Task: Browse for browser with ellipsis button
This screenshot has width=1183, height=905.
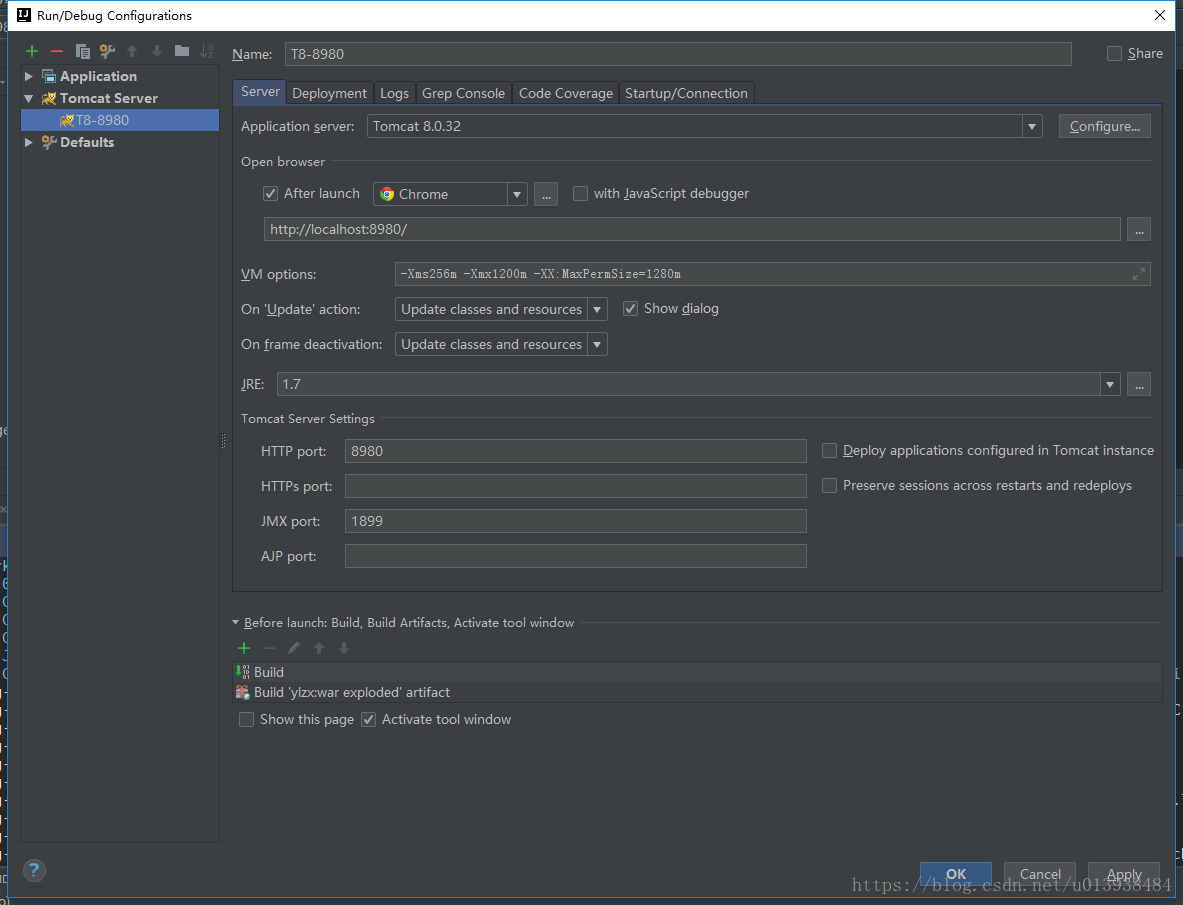Action: (x=546, y=195)
